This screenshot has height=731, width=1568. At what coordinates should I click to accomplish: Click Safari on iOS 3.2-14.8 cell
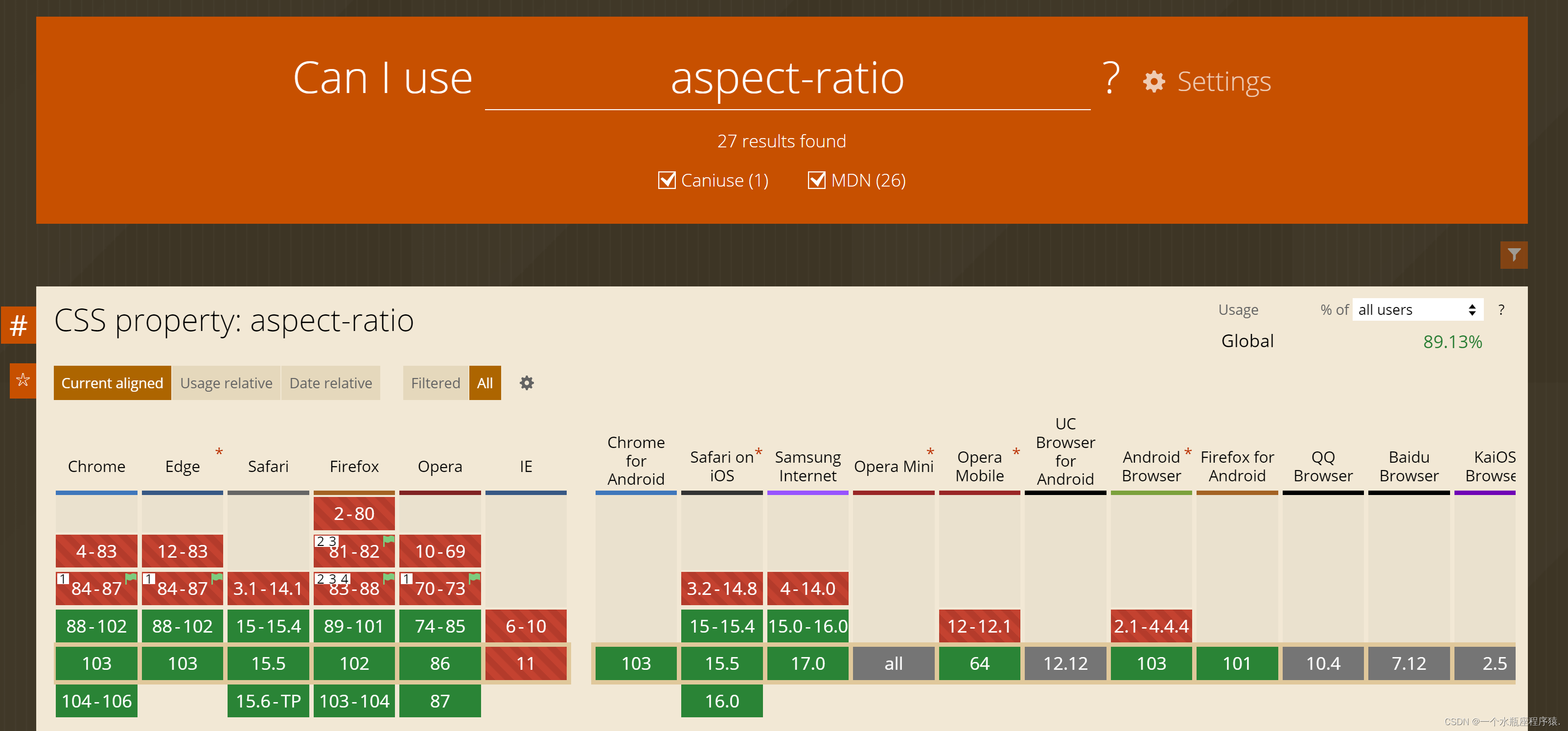721,588
